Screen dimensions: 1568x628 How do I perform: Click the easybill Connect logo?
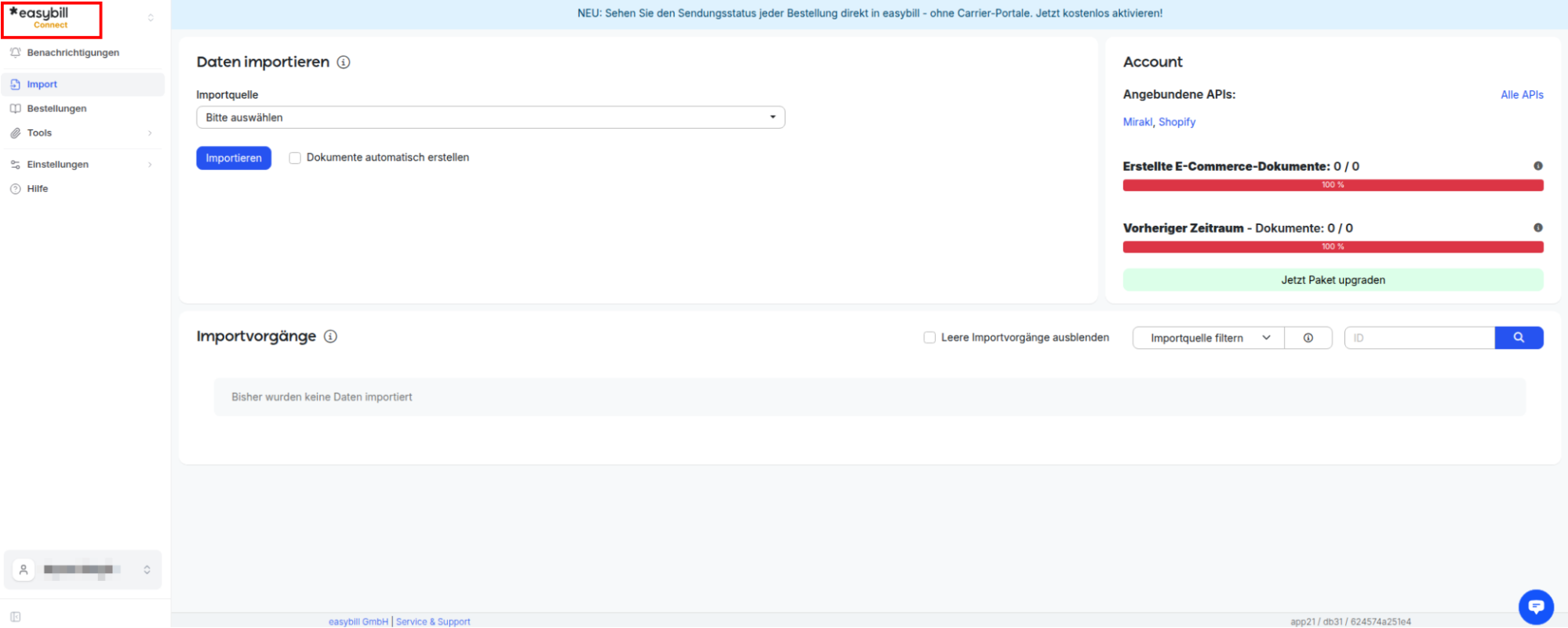point(52,20)
